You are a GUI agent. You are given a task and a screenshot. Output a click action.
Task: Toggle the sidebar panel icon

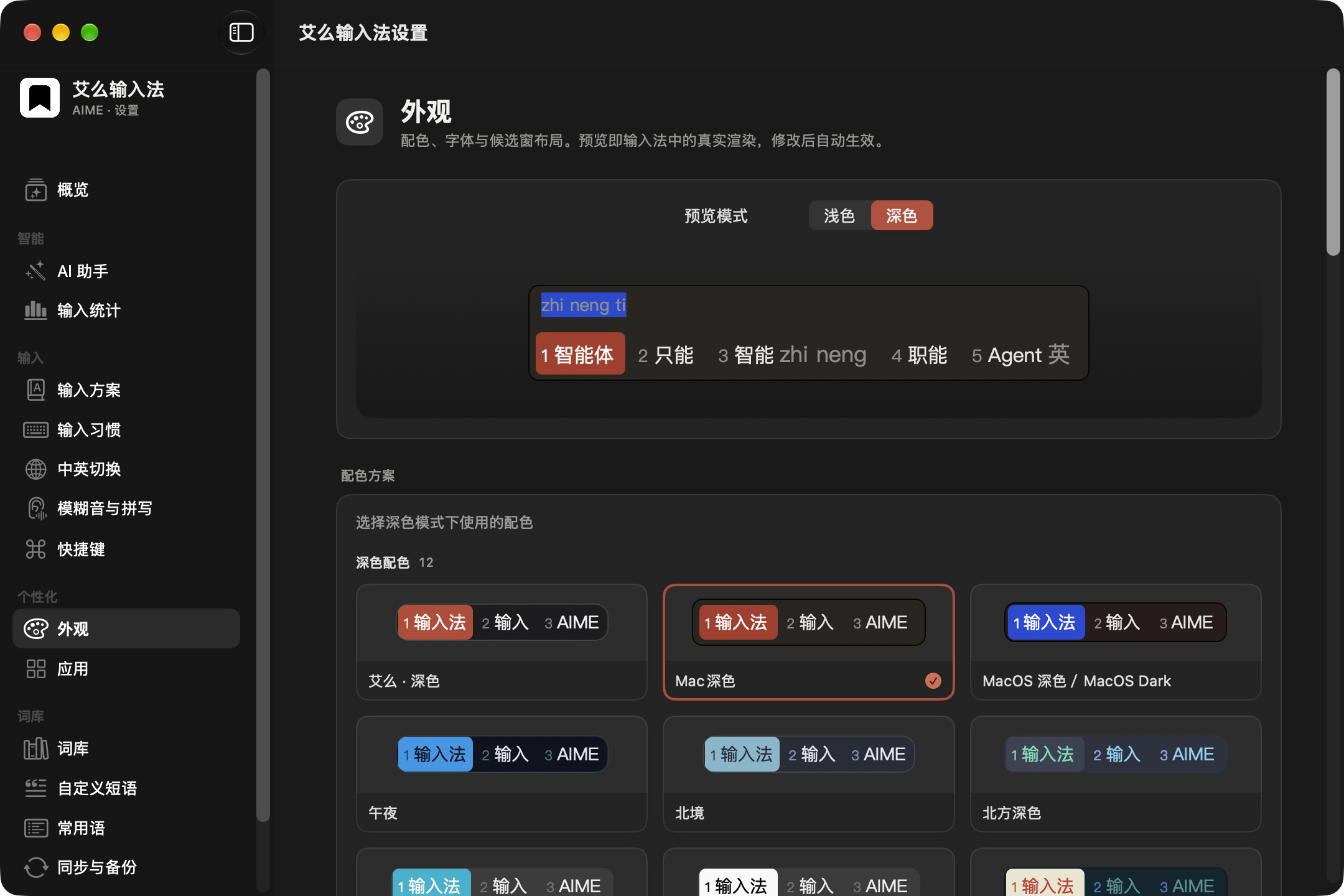[x=241, y=32]
